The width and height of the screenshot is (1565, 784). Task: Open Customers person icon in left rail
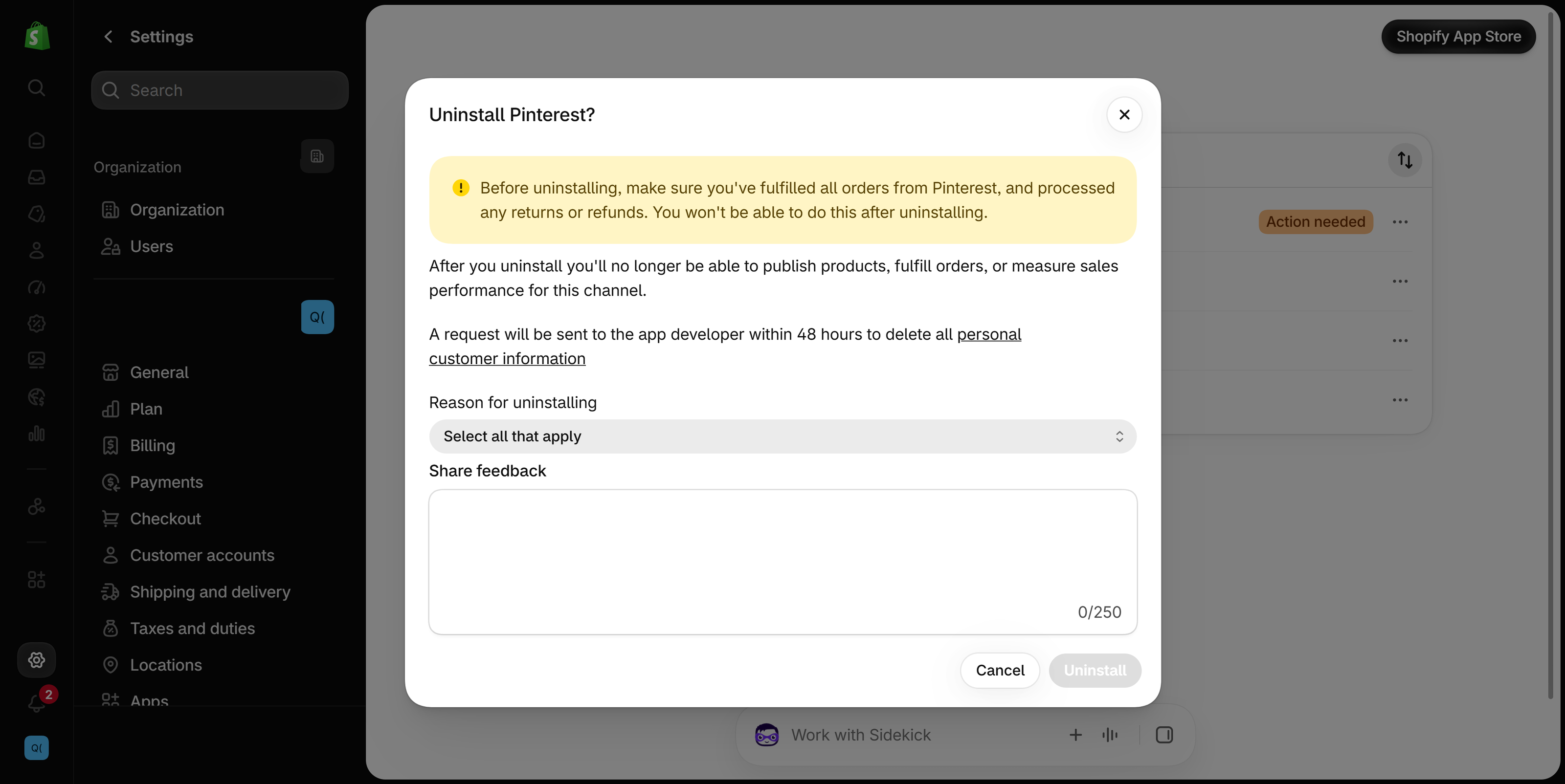click(x=37, y=250)
